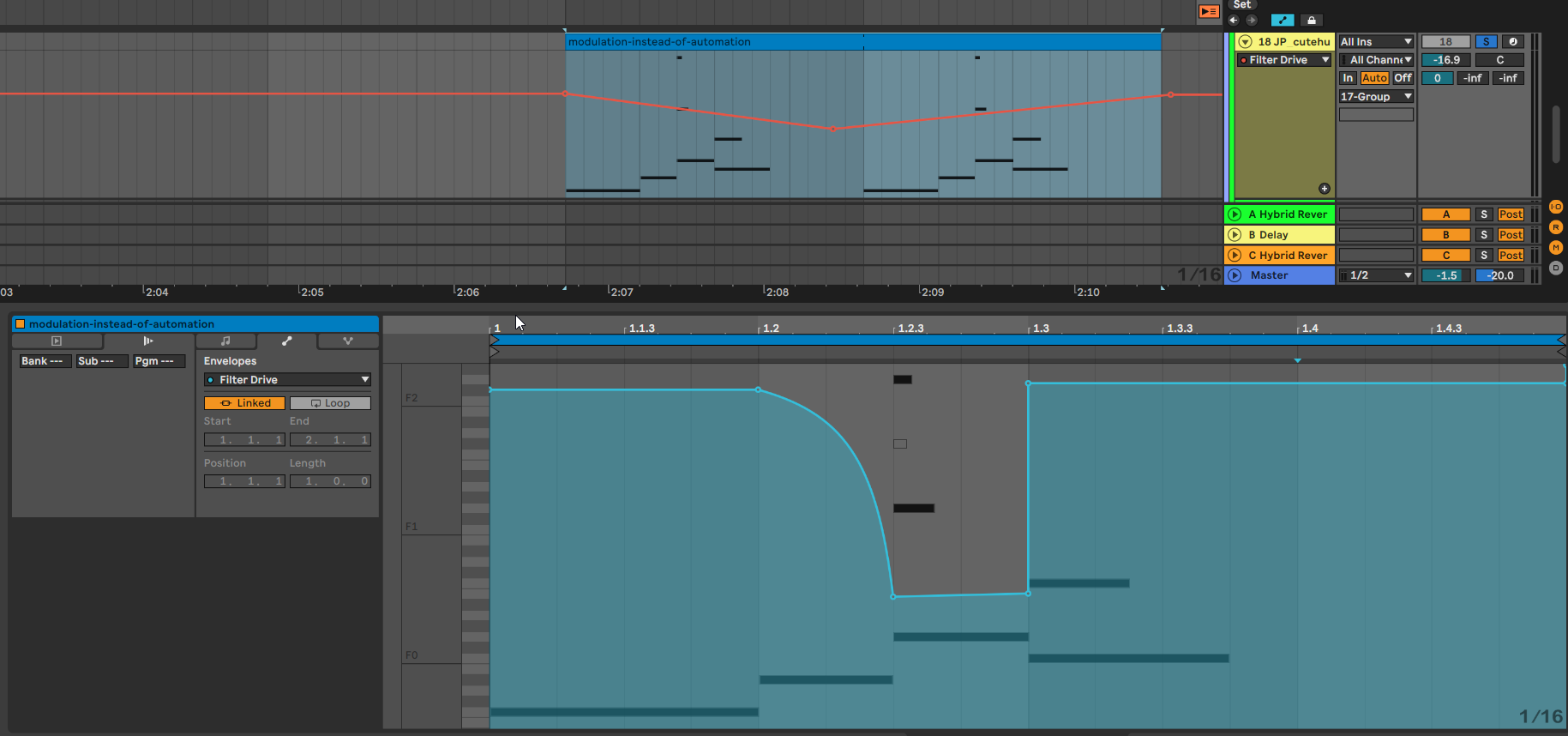1568x736 pixels.
Task: Solo track 18 JP_cutehu
Action: click(1486, 42)
